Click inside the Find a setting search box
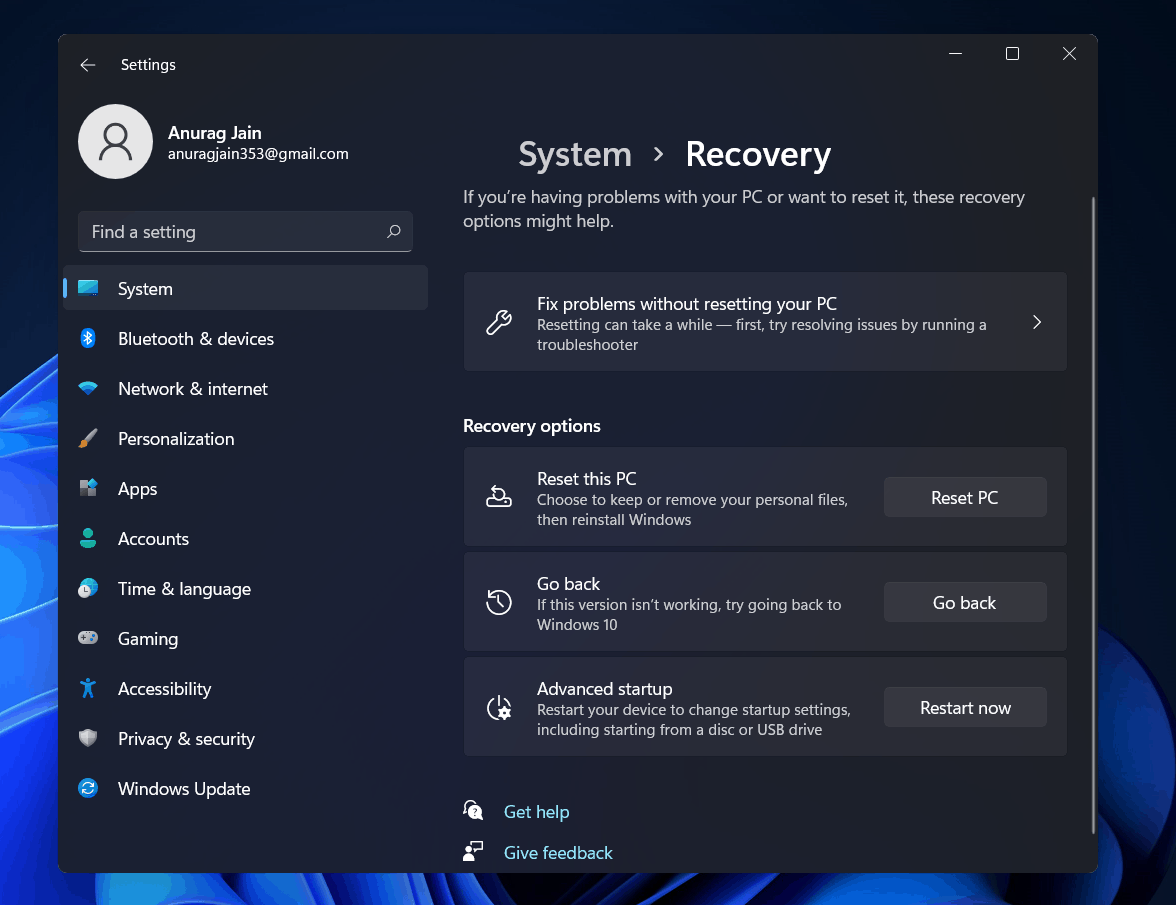The height and width of the screenshot is (905, 1176). (x=245, y=231)
